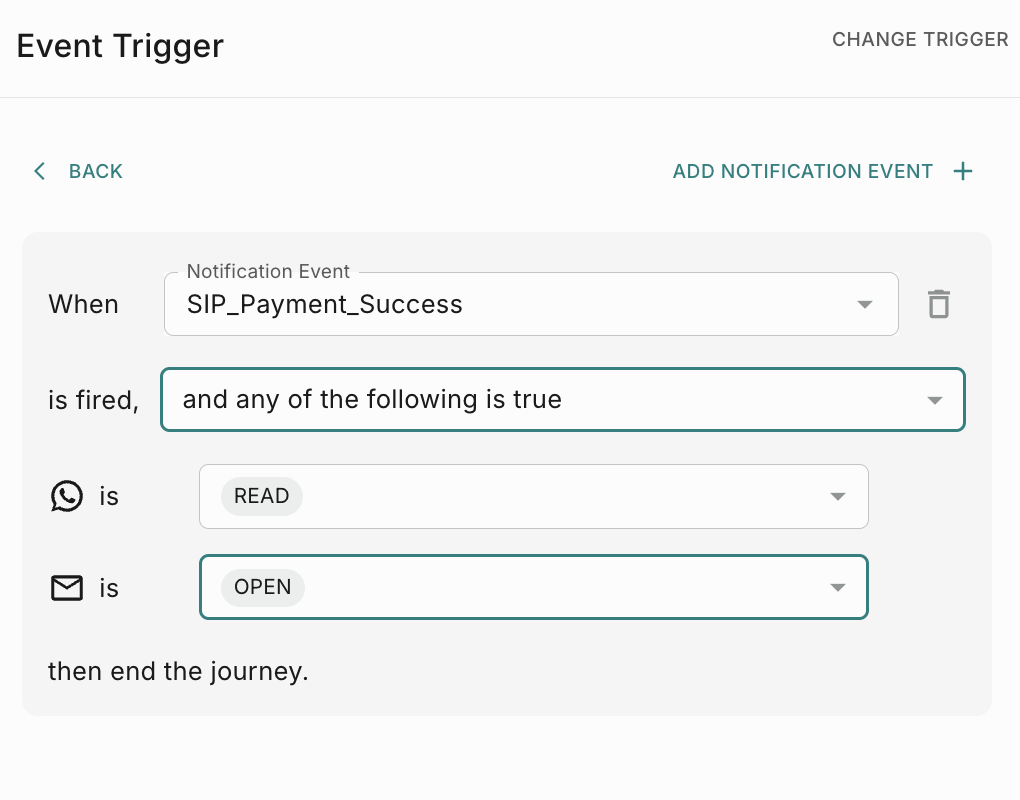Click the email envelope icon
1020x800 pixels.
tap(67, 588)
